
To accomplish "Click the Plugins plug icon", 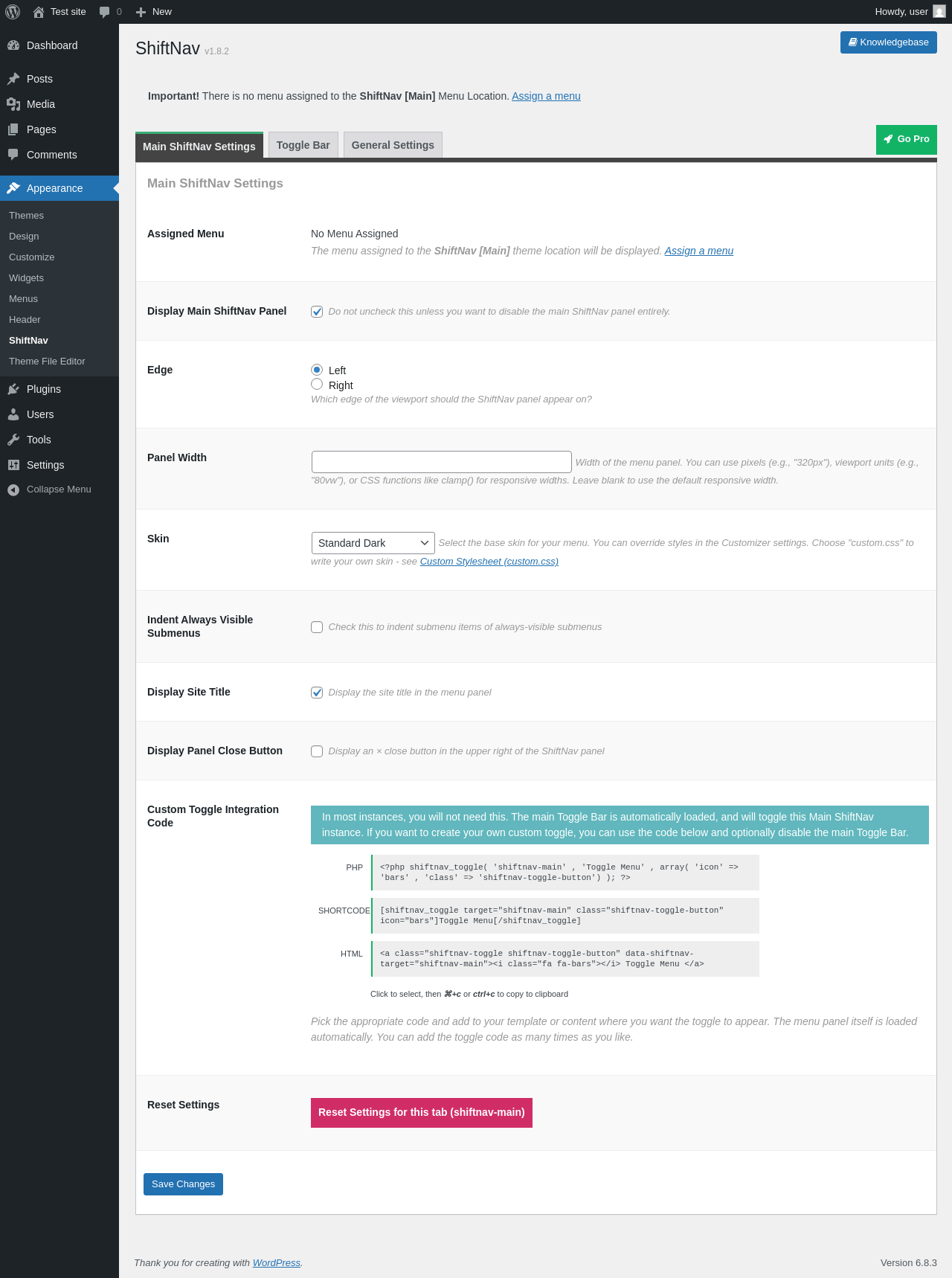I will coord(13,389).
